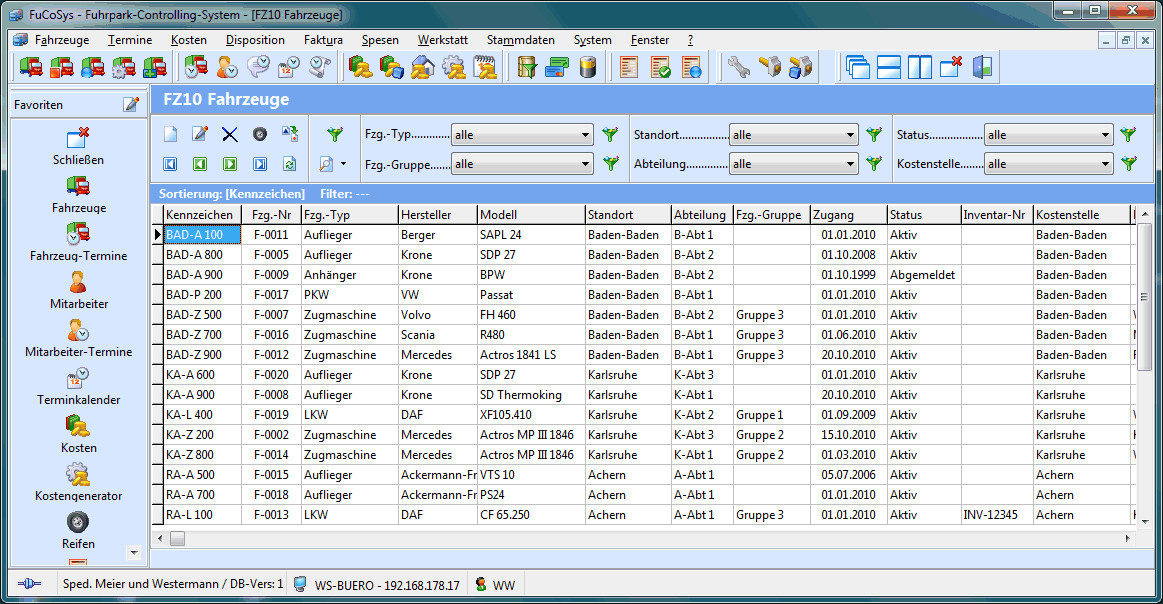Edit favorites using the pencil icon
1163x604 pixels.
(131, 104)
